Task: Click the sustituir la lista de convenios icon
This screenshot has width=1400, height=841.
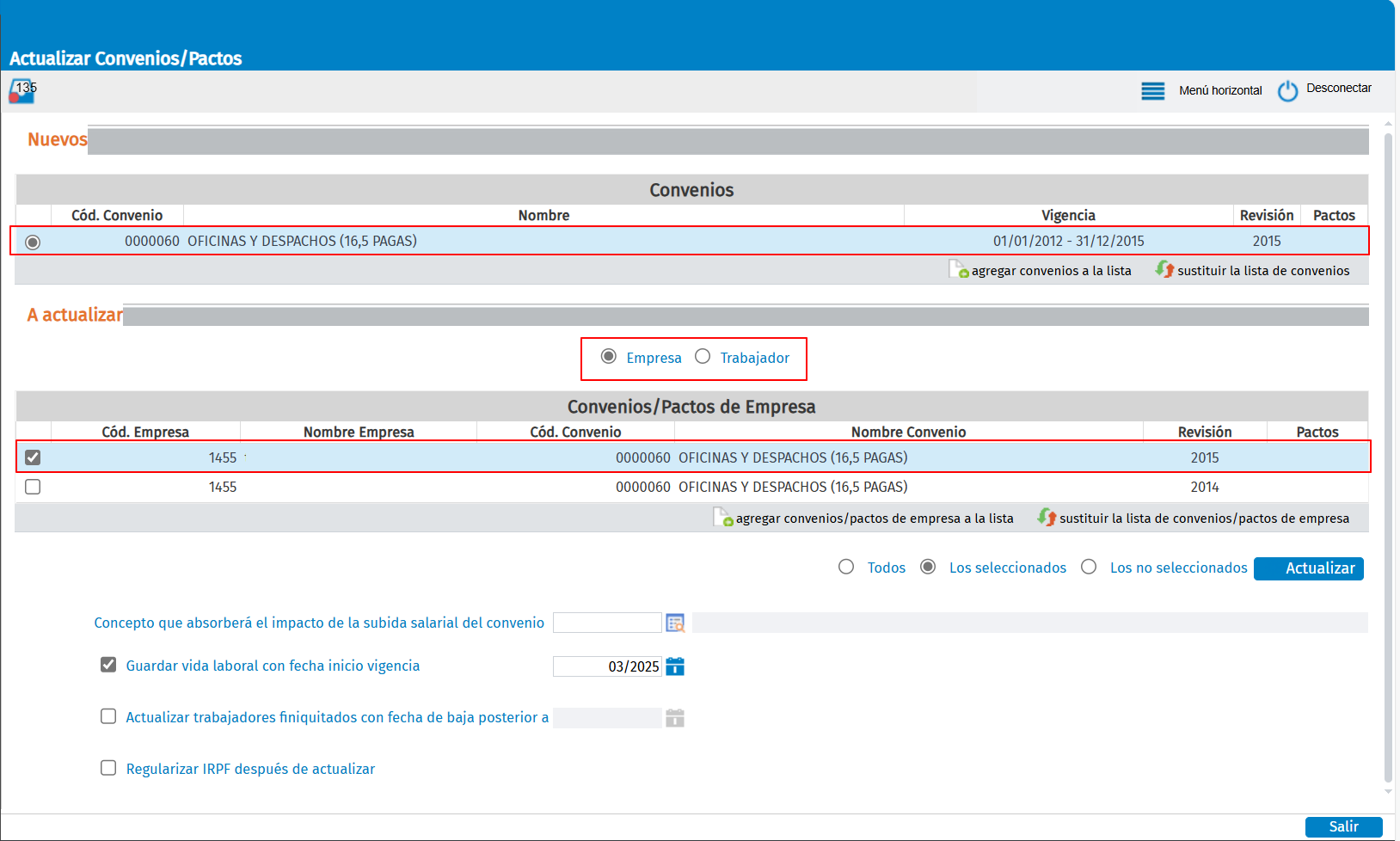Action: pyautogui.click(x=1164, y=270)
